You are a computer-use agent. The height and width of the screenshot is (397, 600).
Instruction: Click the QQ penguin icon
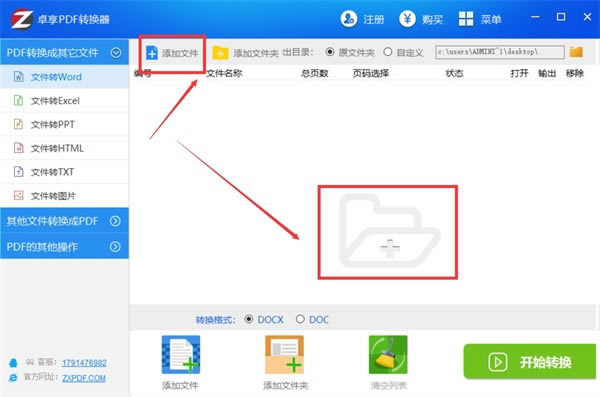coord(13,363)
